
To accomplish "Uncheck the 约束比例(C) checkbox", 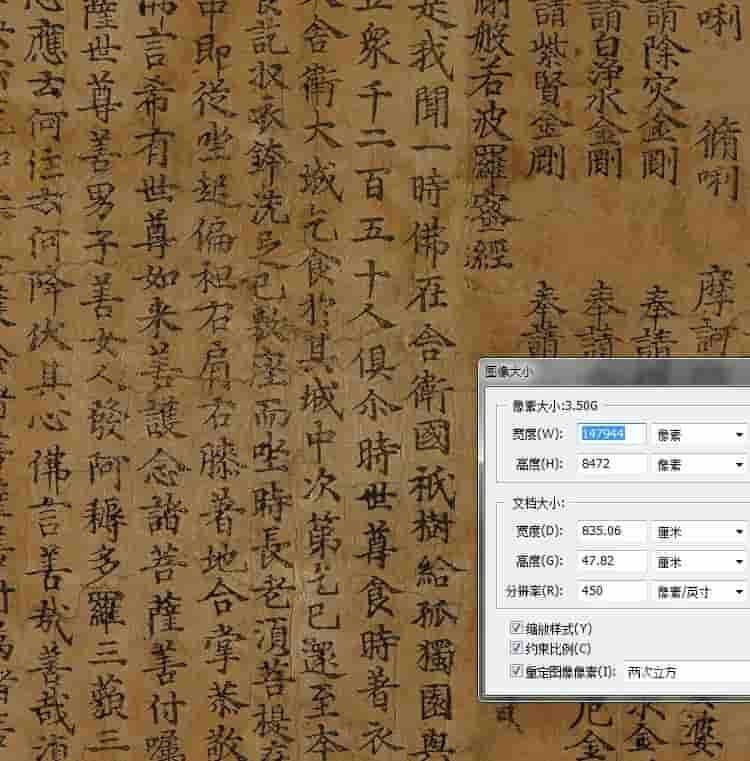I will pos(516,650).
